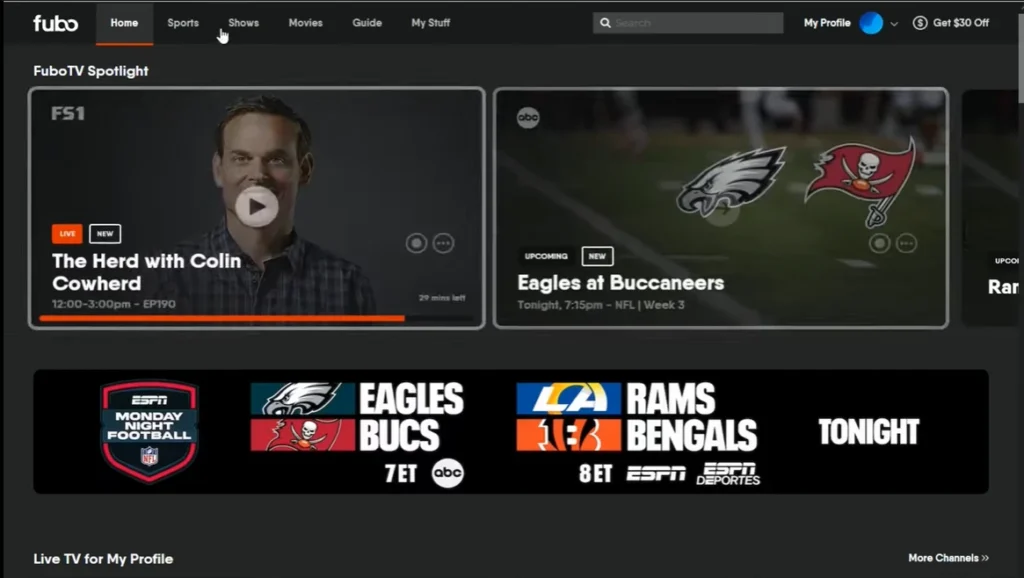Open the Guide tab

(x=367, y=23)
